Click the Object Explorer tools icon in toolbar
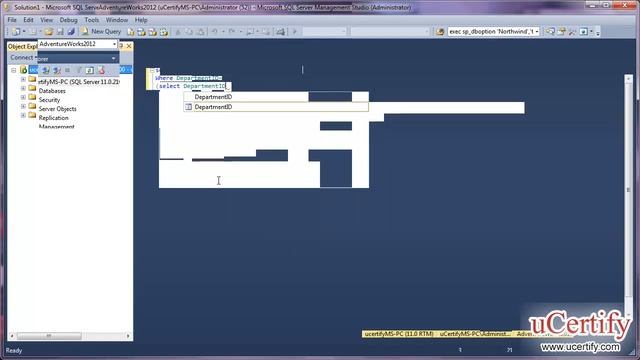 [572, 31]
